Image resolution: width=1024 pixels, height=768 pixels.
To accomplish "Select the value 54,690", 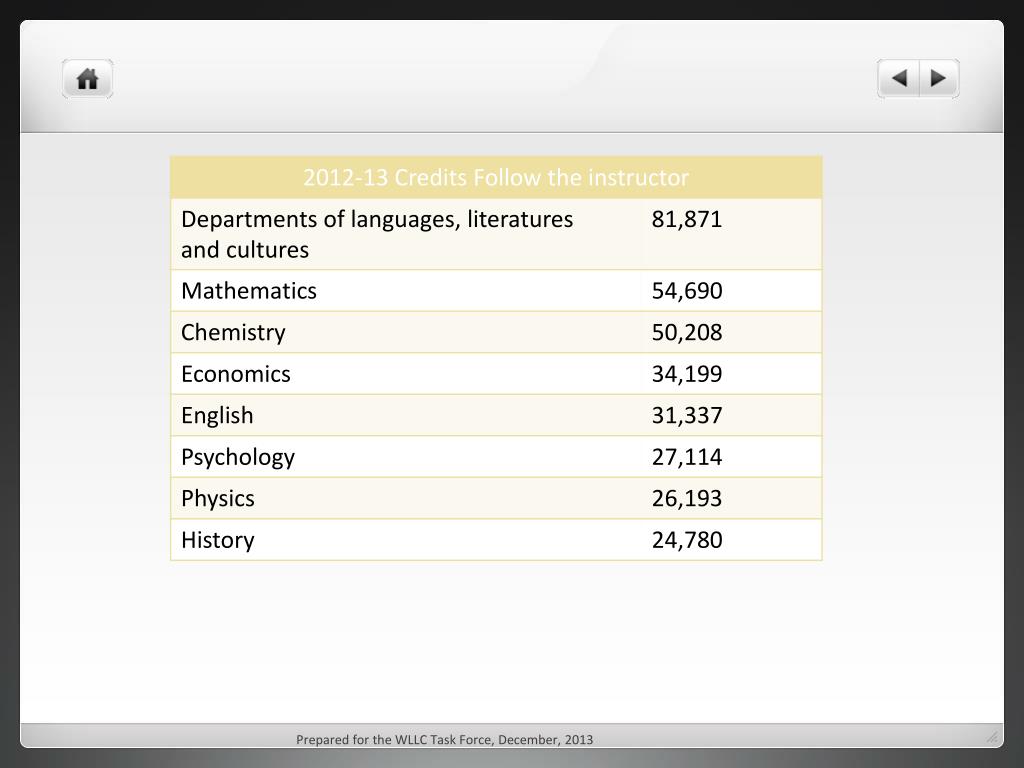I will coord(687,291).
